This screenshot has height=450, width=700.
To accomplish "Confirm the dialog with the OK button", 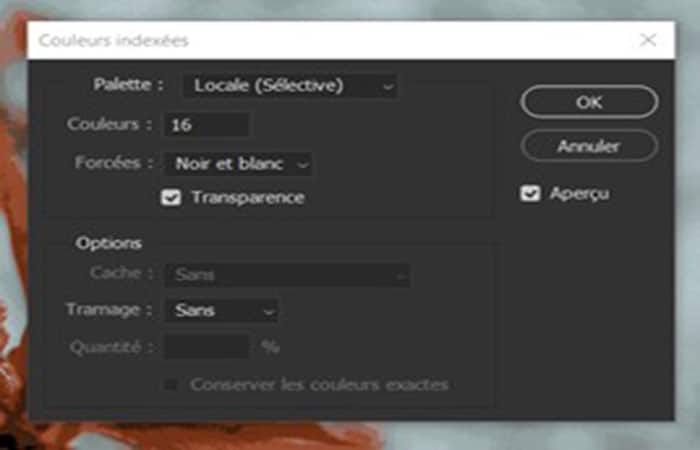I will pyautogui.click(x=589, y=102).
